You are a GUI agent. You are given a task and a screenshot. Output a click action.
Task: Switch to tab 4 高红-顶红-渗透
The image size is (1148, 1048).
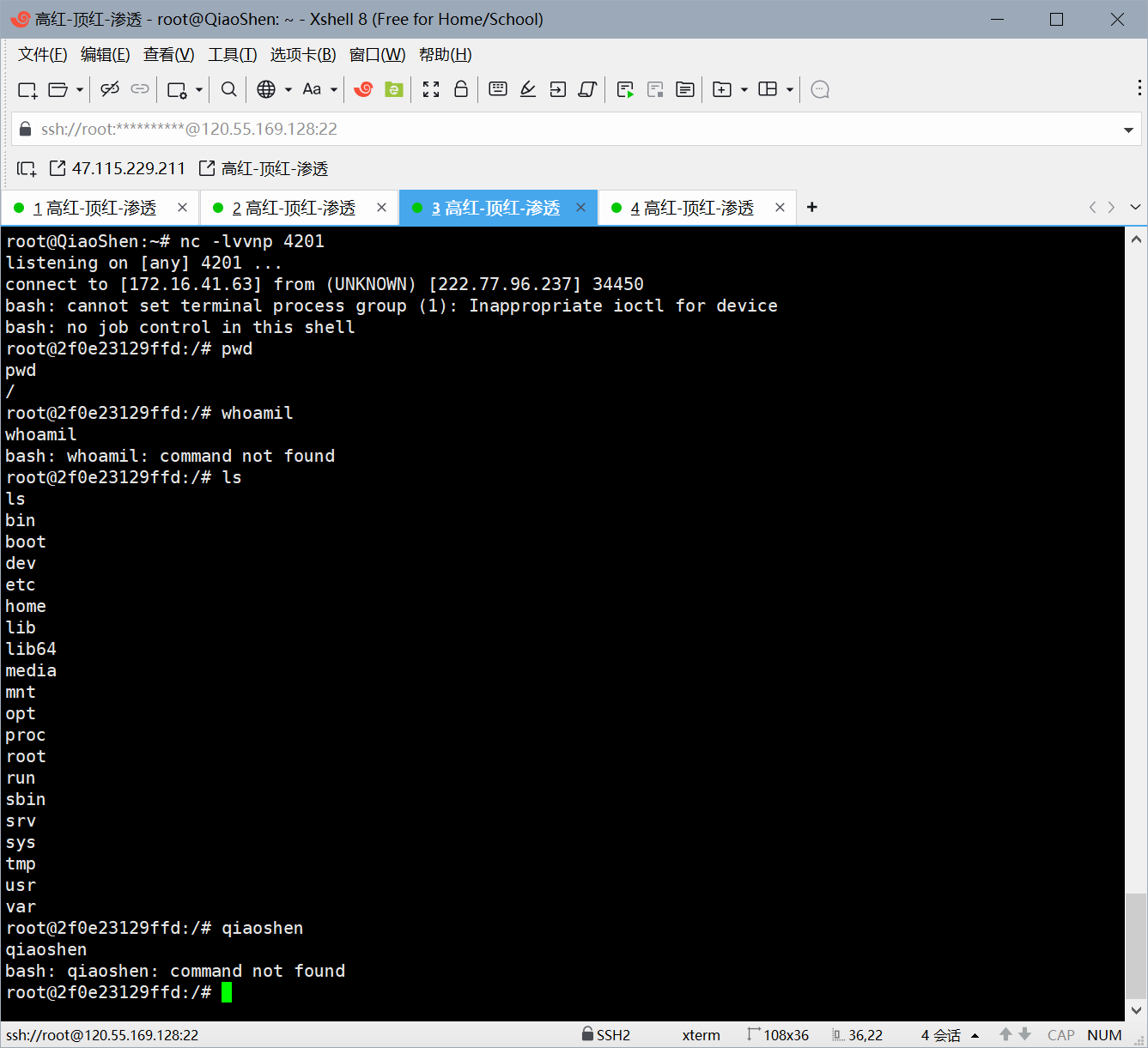tap(691, 208)
